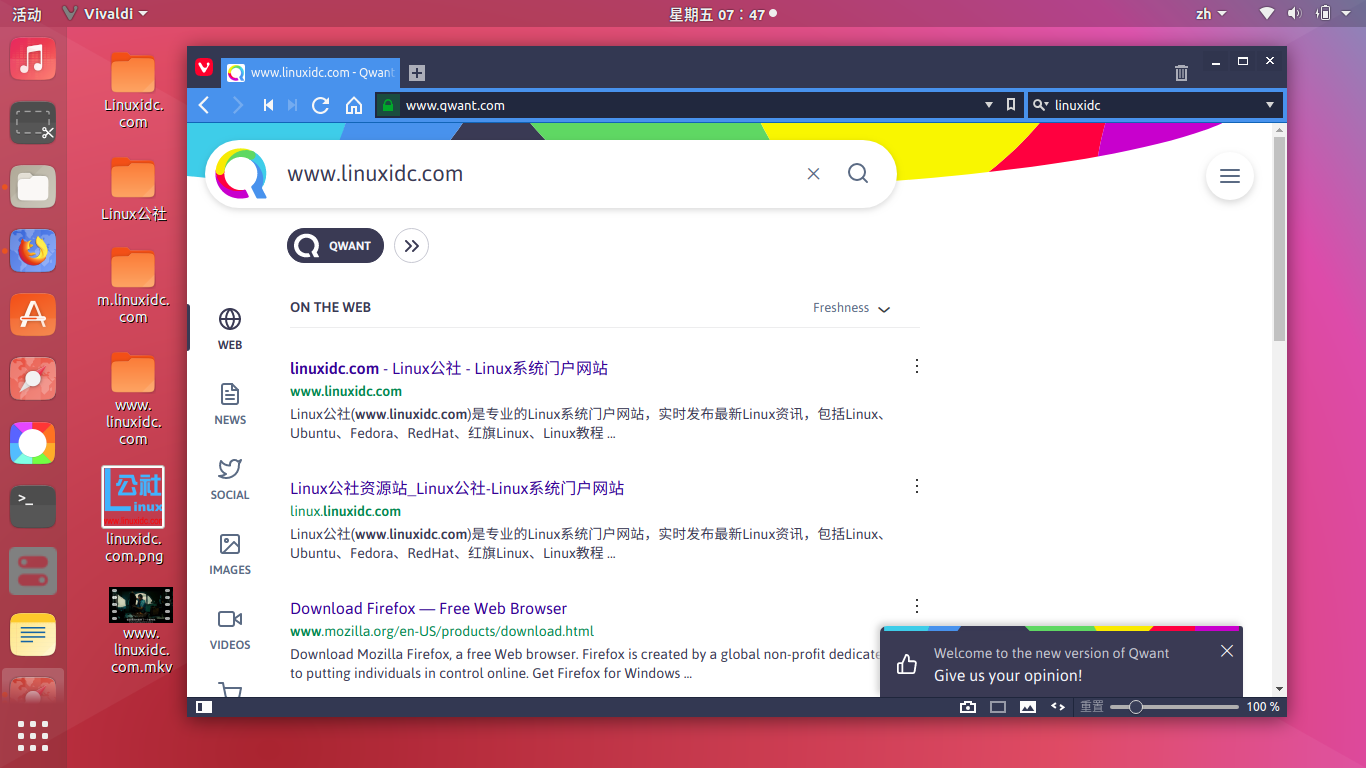Toggle the Vivaldi side panel
Viewport: 1366px width, 768px height.
tap(204, 707)
